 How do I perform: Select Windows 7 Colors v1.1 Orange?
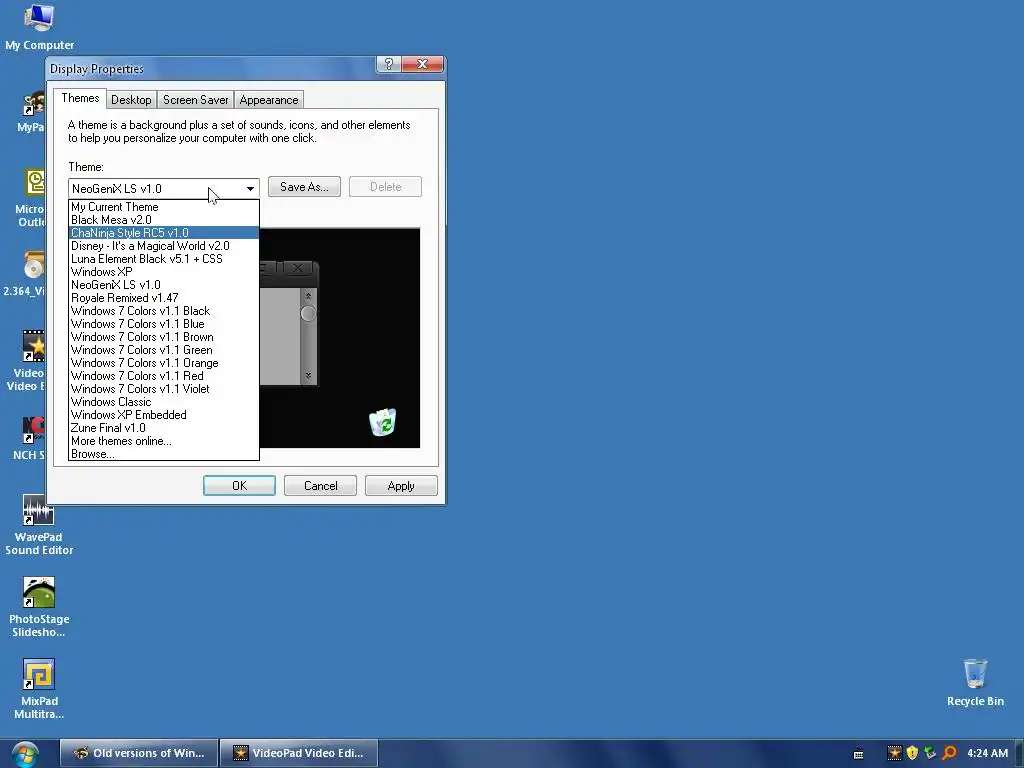point(164,363)
